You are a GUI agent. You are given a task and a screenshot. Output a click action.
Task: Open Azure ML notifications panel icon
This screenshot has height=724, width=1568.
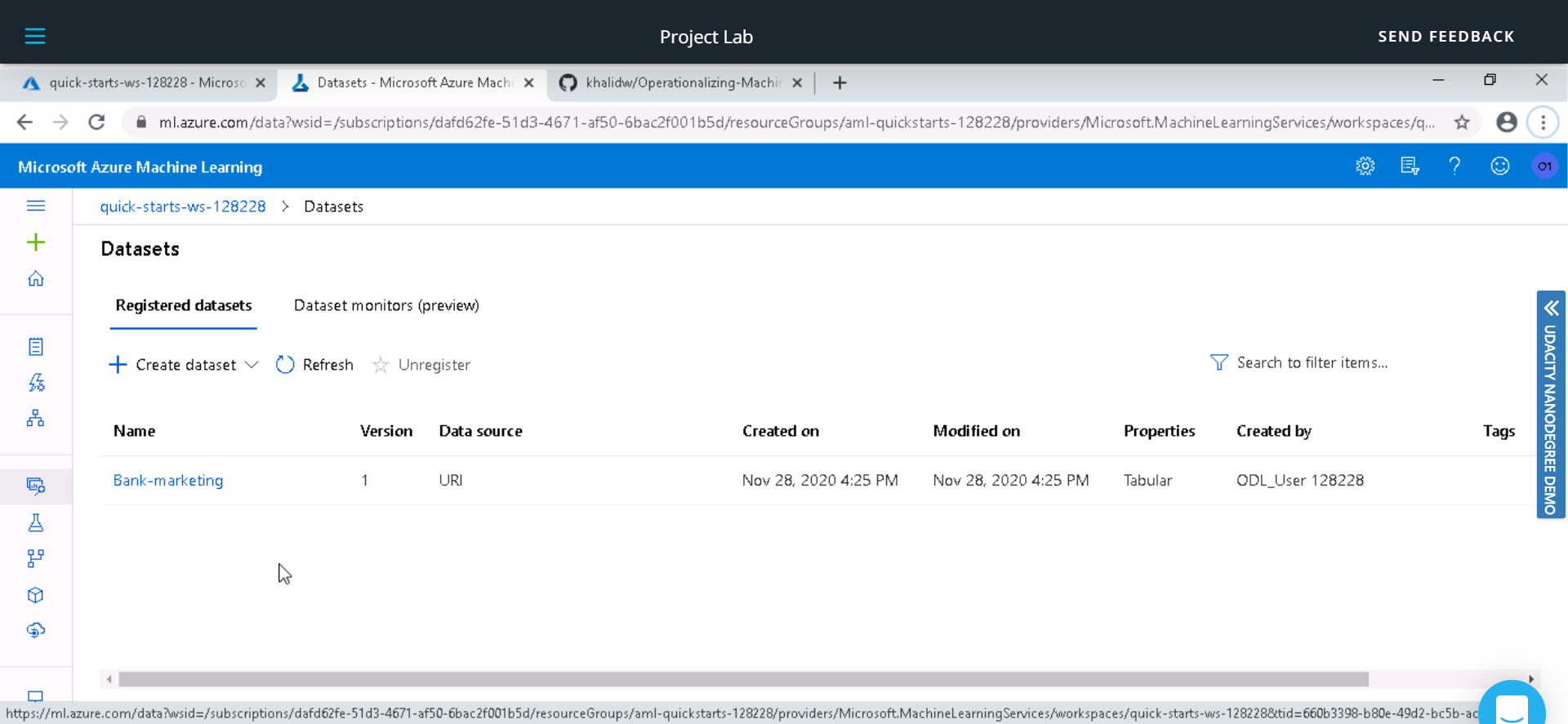coord(1410,167)
